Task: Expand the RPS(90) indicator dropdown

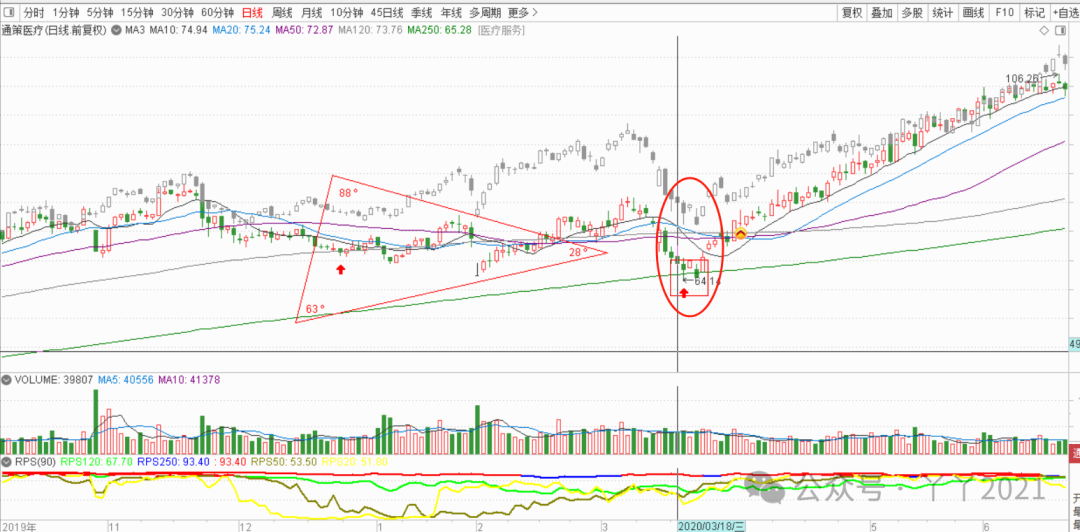Action: pos(7,462)
